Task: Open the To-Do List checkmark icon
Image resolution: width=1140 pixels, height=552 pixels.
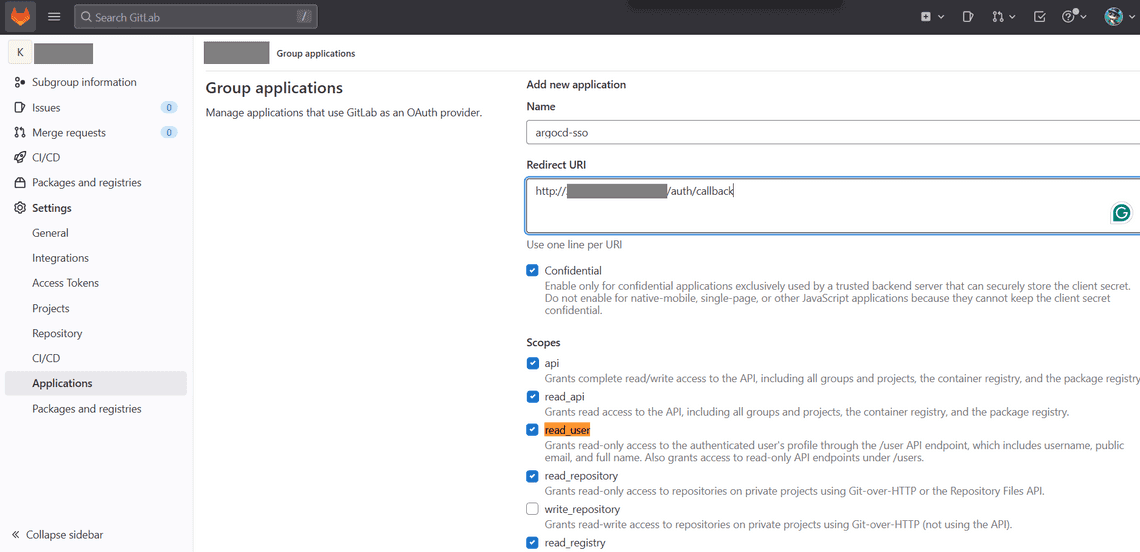Action: click(1040, 17)
